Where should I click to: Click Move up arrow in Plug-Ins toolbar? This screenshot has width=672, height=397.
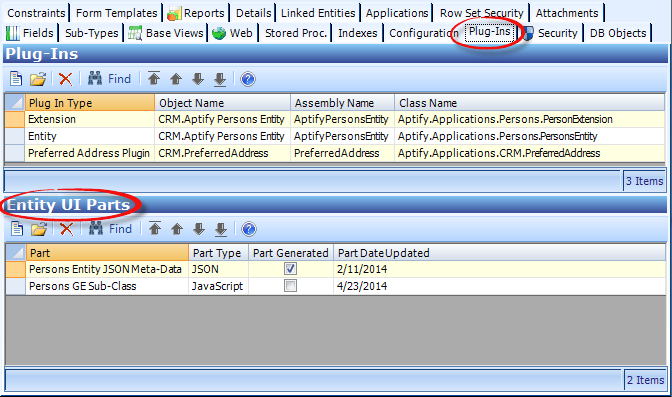pyautogui.click(x=176, y=79)
